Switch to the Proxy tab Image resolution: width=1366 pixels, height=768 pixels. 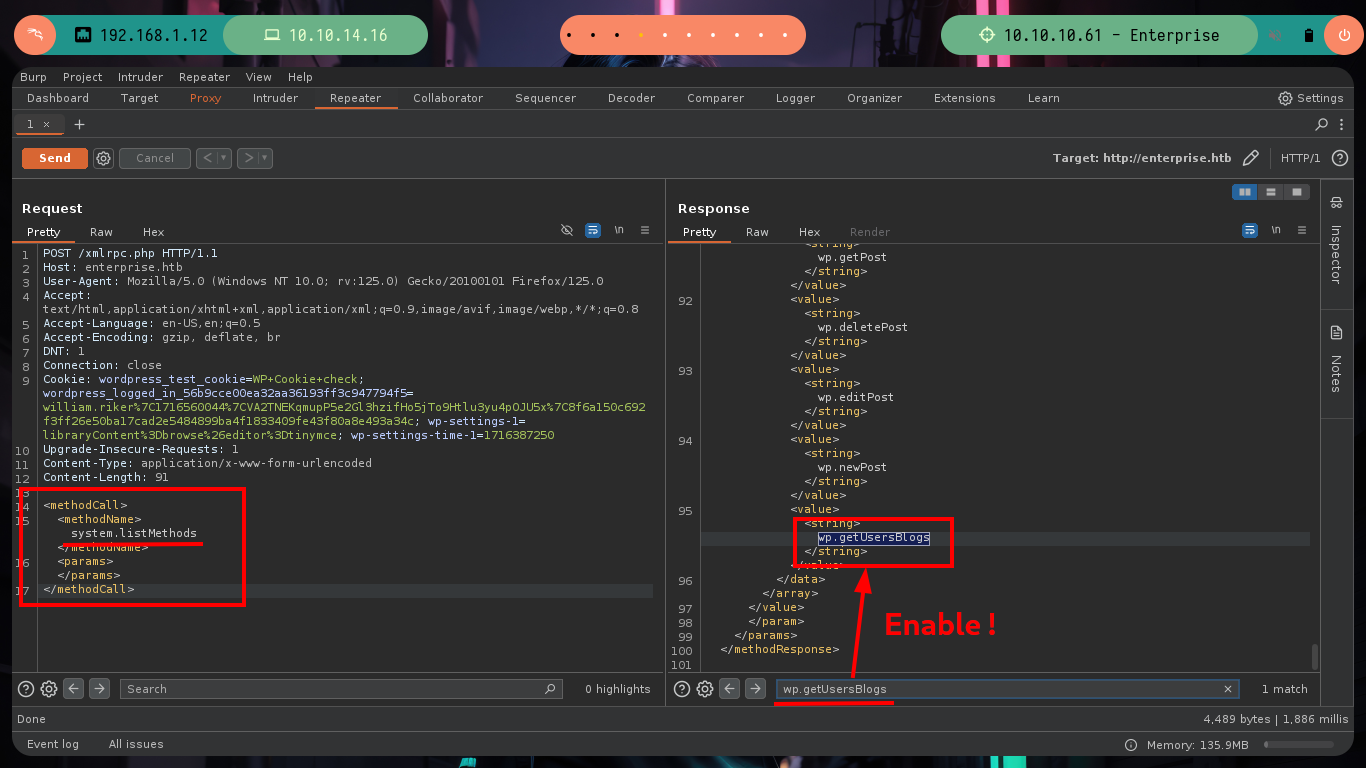click(206, 98)
